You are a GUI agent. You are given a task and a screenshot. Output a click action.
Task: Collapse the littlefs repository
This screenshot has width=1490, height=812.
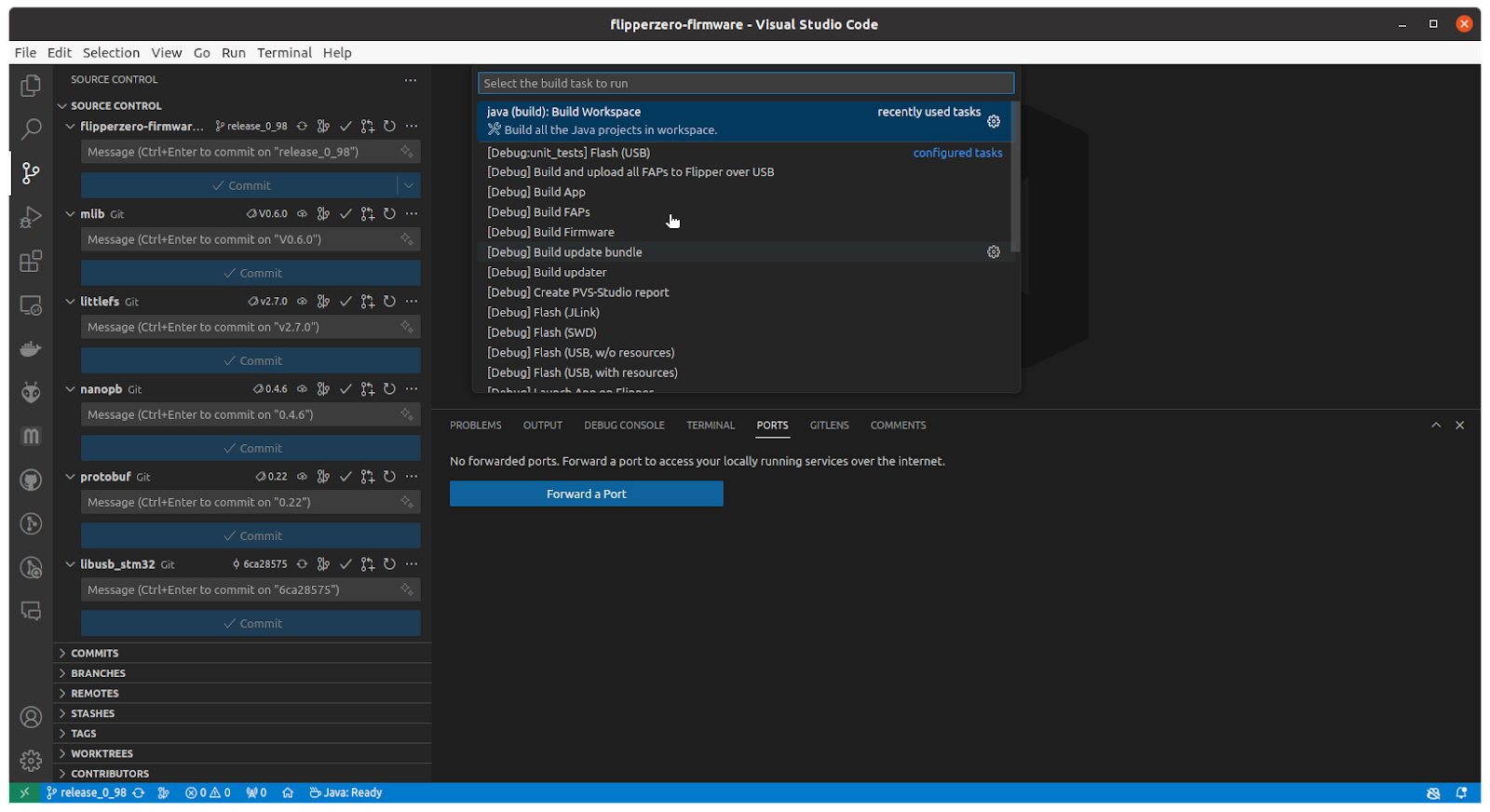pos(70,302)
